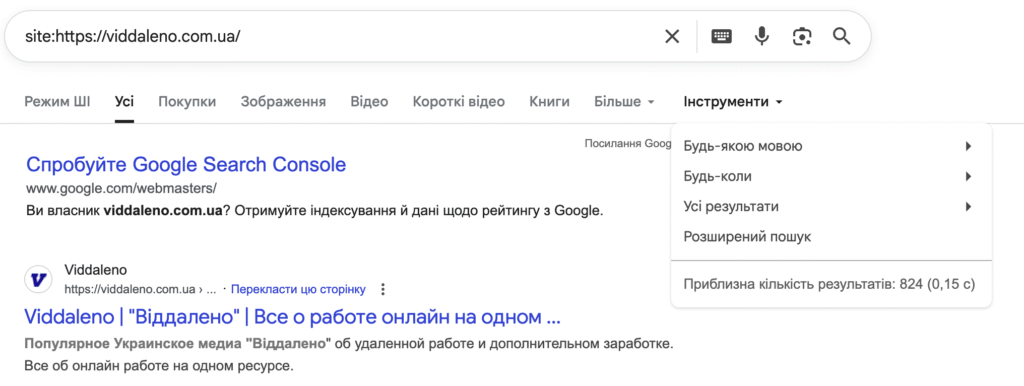This screenshot has width=1024, height=386.
Task: Expand the Будь-якою мовою submenu
Action: 831,146
